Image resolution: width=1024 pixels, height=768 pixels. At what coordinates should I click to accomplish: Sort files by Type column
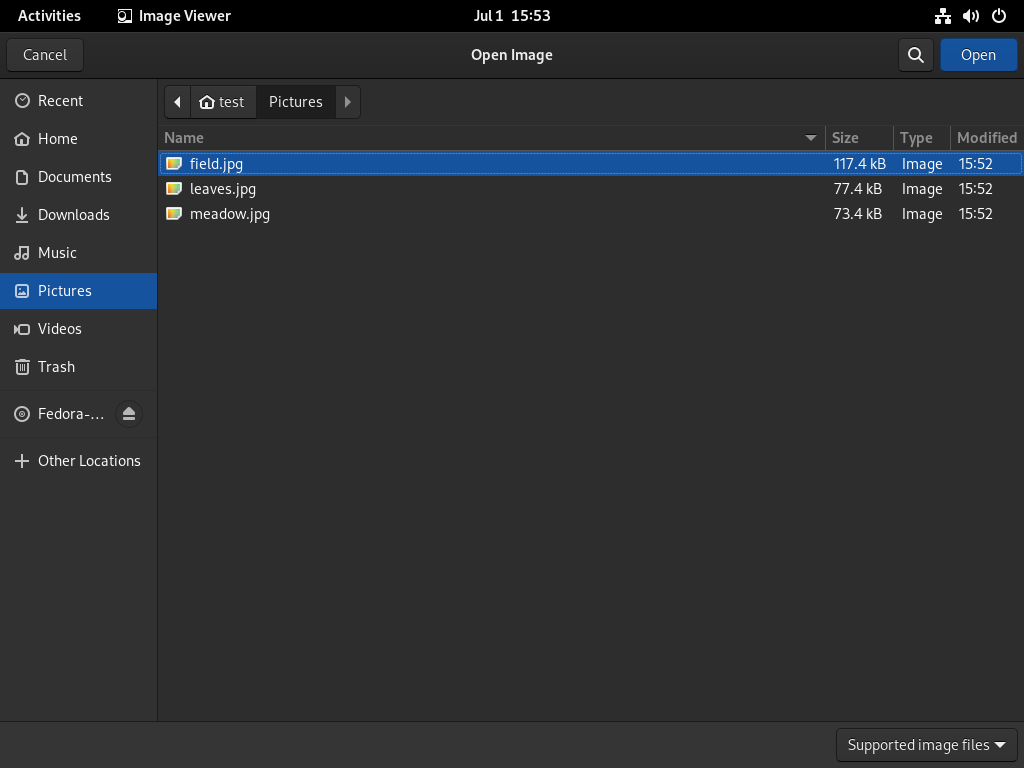921,138
